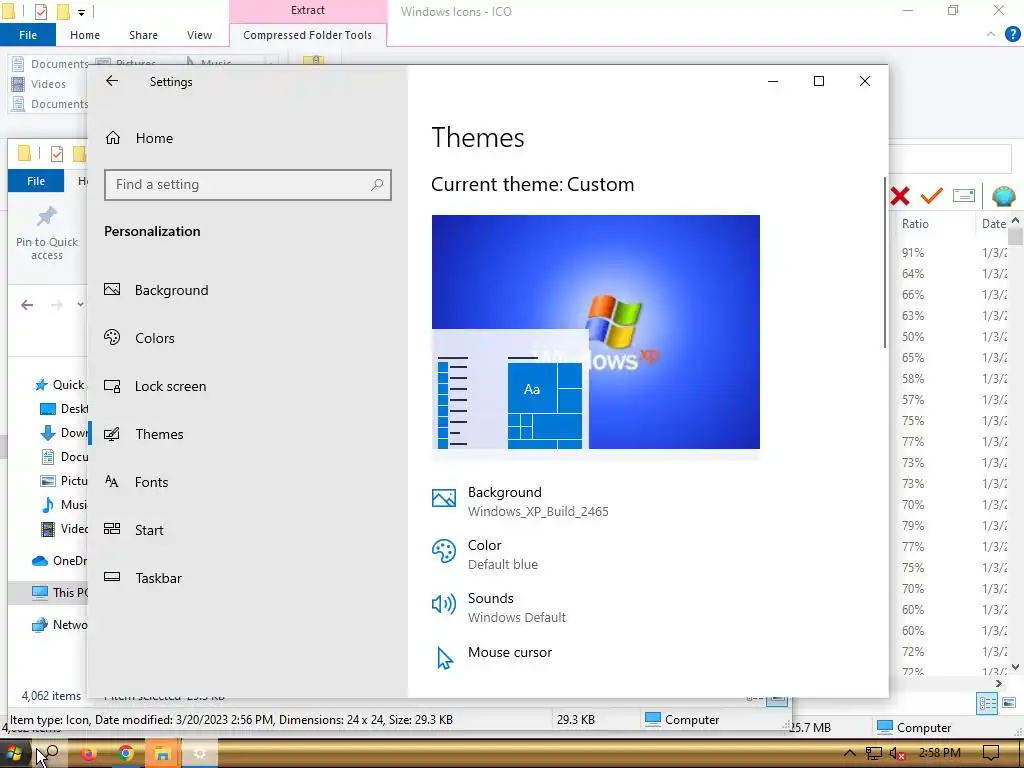Click the Explorer back navigation arrow
The width and height of the screenshot is (1024, 768).
(27, 305)
